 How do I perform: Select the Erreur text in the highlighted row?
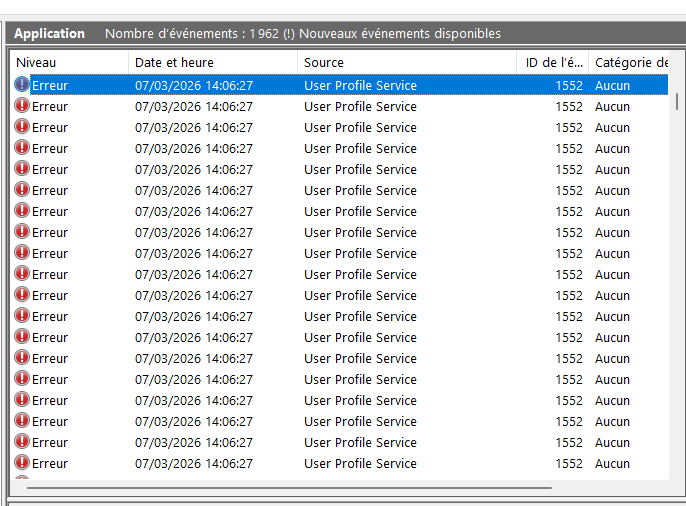[50, 86]
